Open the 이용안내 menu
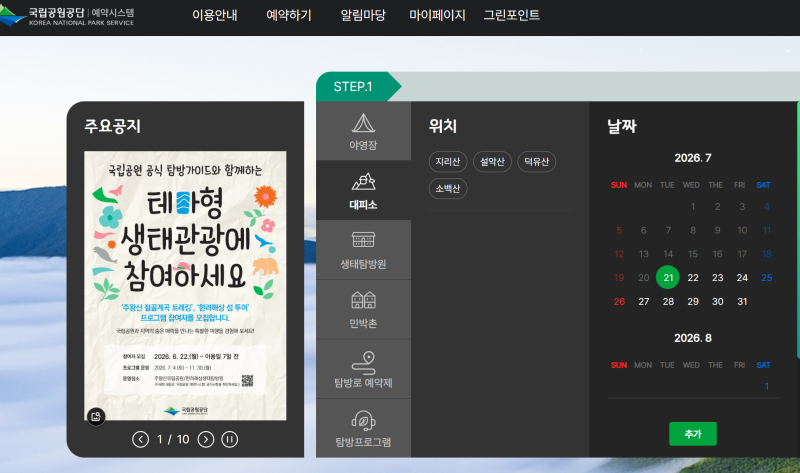Image resolution: width=800 pixels, height=473 pixels. (x=215, y=15)
